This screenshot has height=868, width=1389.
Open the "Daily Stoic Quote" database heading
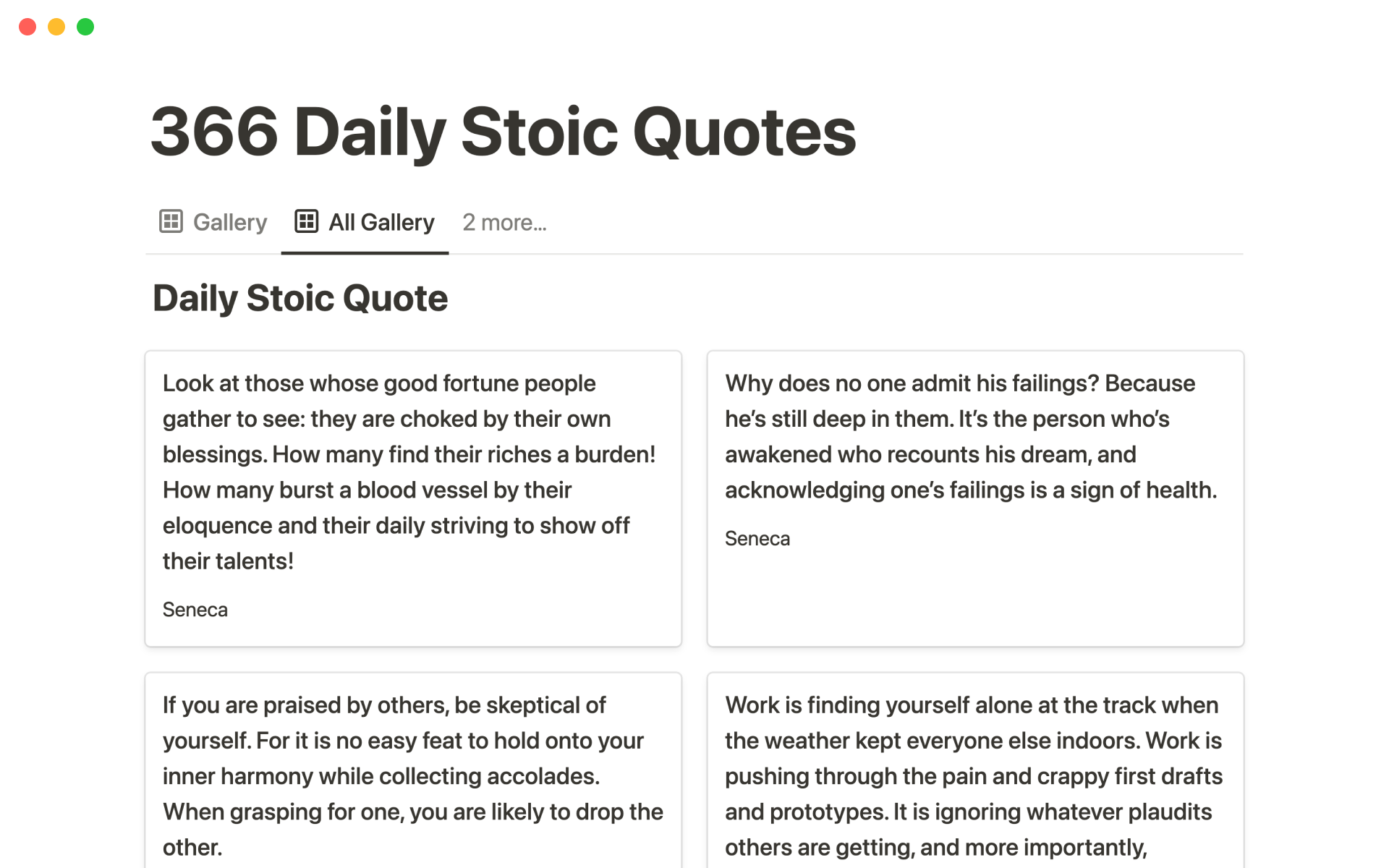point(300,298)
